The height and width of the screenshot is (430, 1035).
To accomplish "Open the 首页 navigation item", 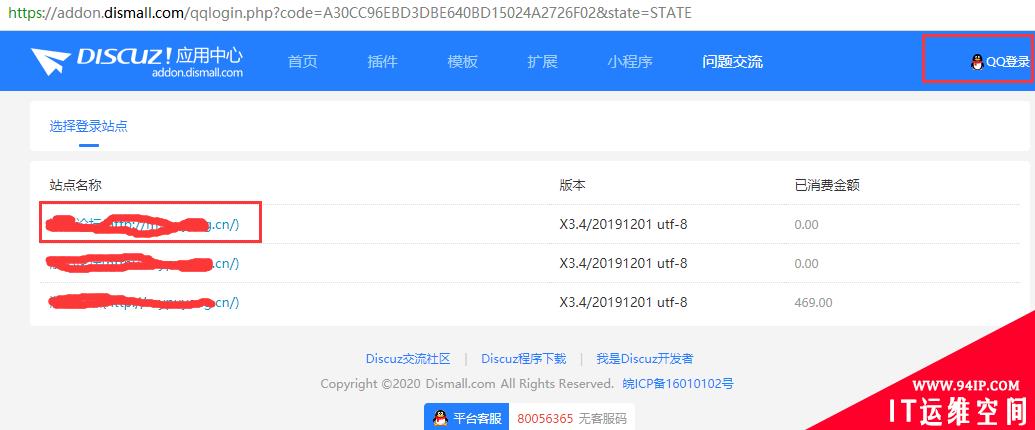I will 303,62.
